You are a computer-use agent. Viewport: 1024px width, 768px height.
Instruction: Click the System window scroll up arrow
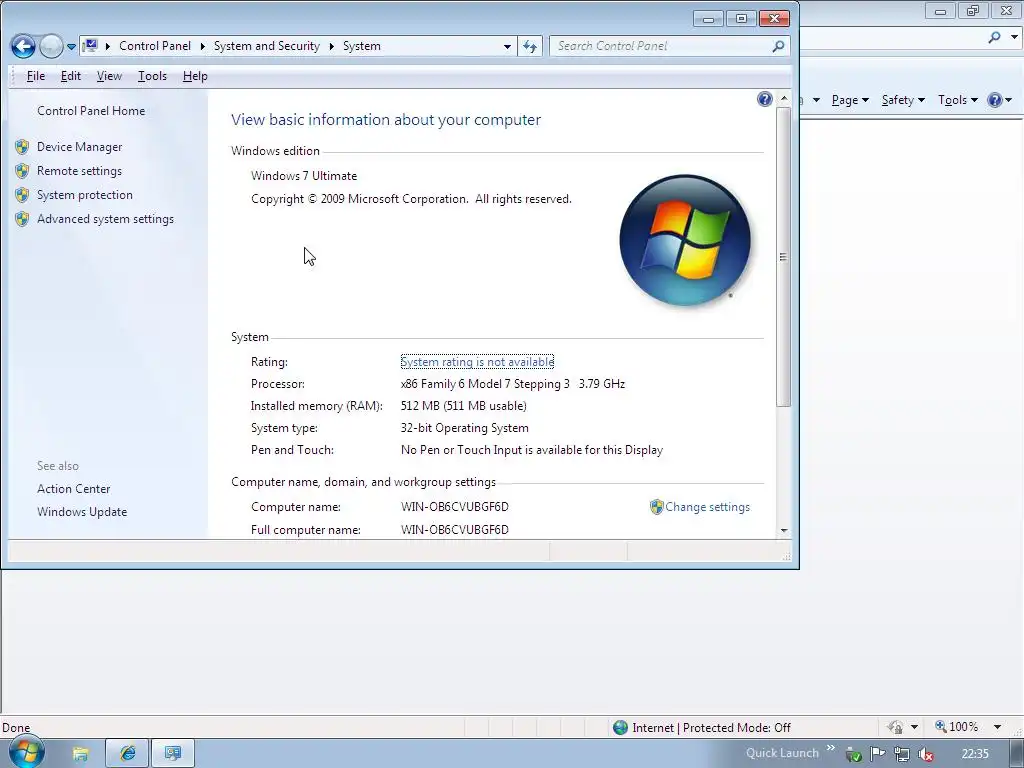click(x=784, y=99)
